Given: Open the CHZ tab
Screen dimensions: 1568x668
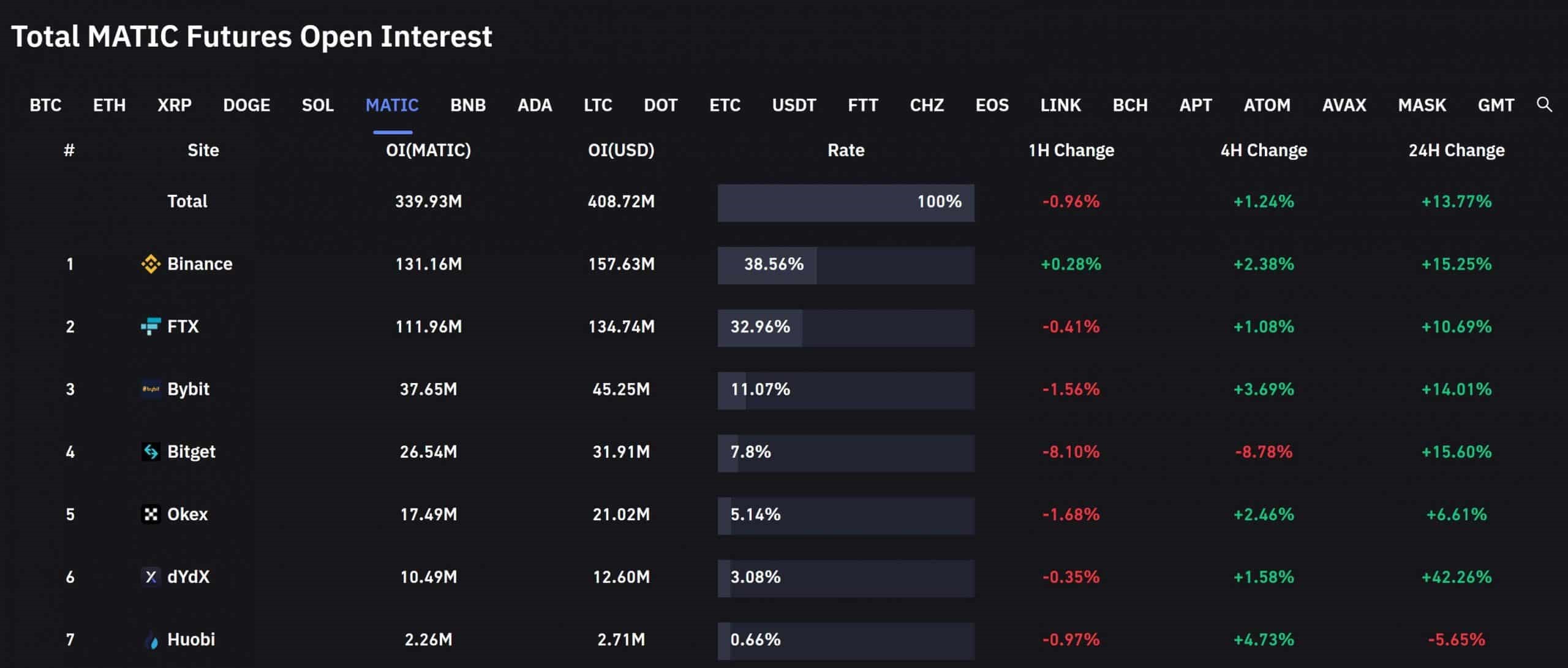Looking at the screenshot, I should click(927, 105).
